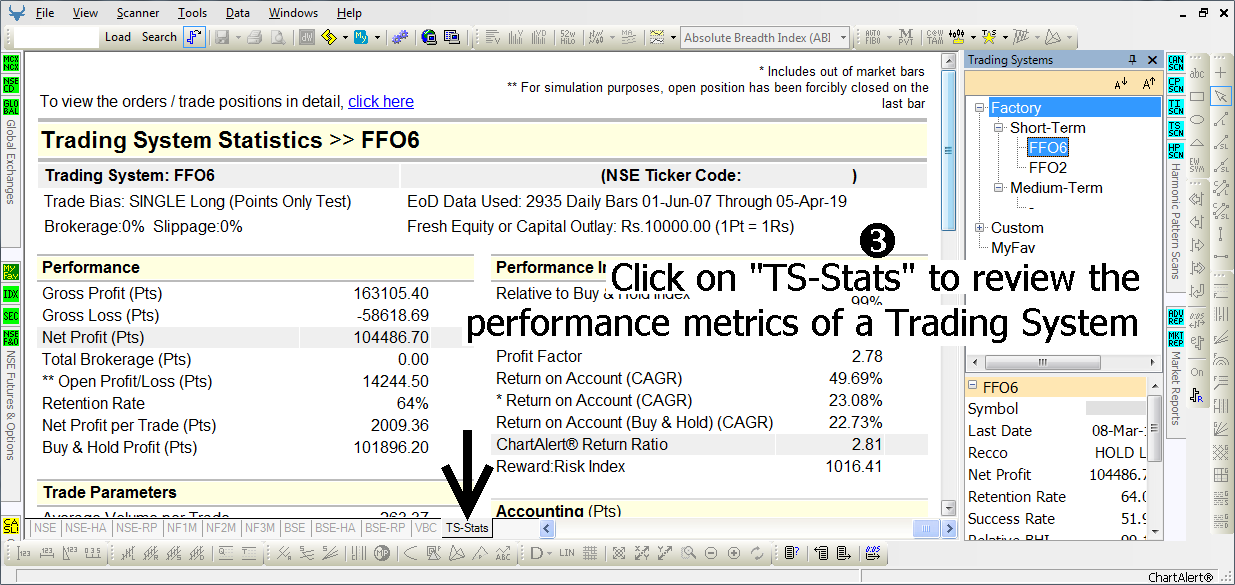Expand the Custom tree node

pos(979,227)
